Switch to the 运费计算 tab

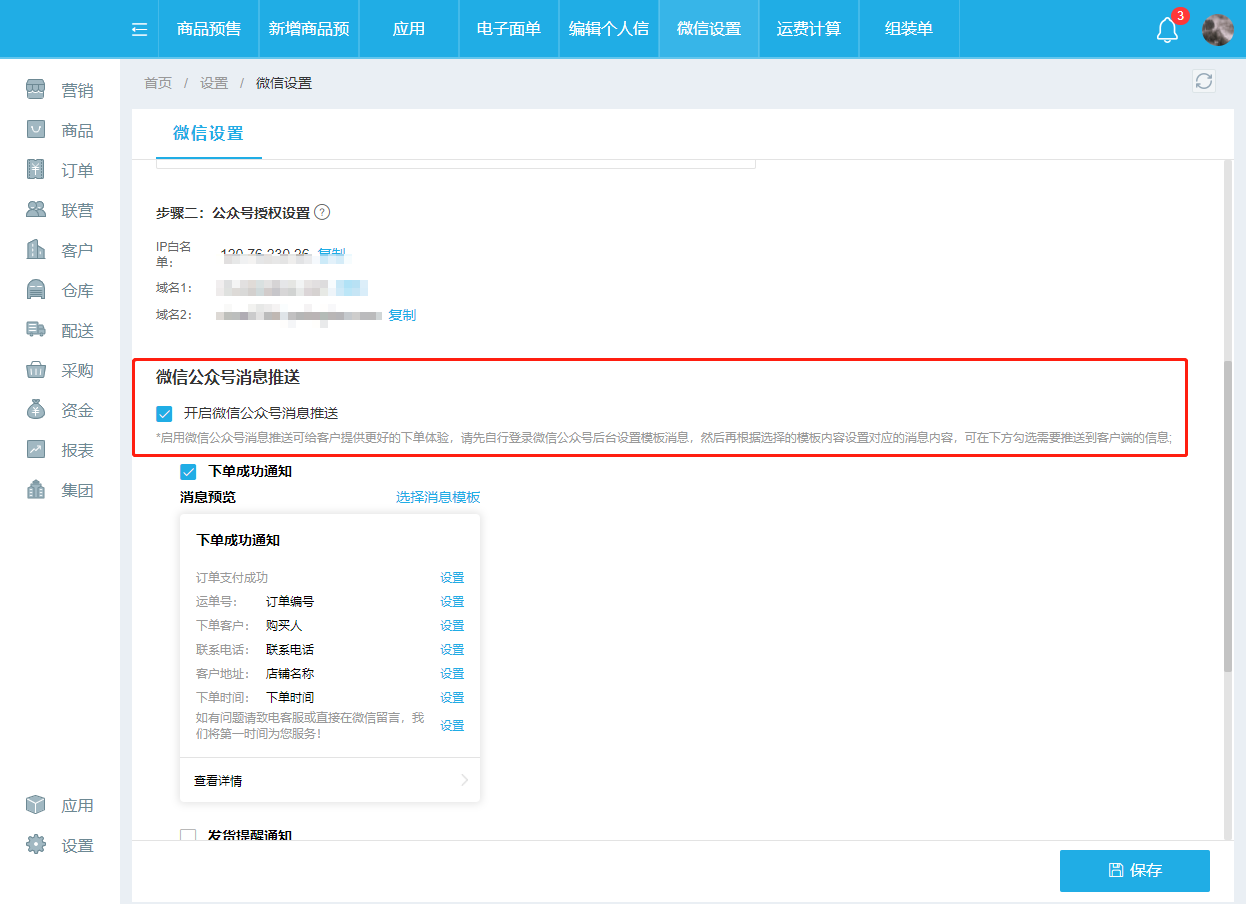[808, 29]
